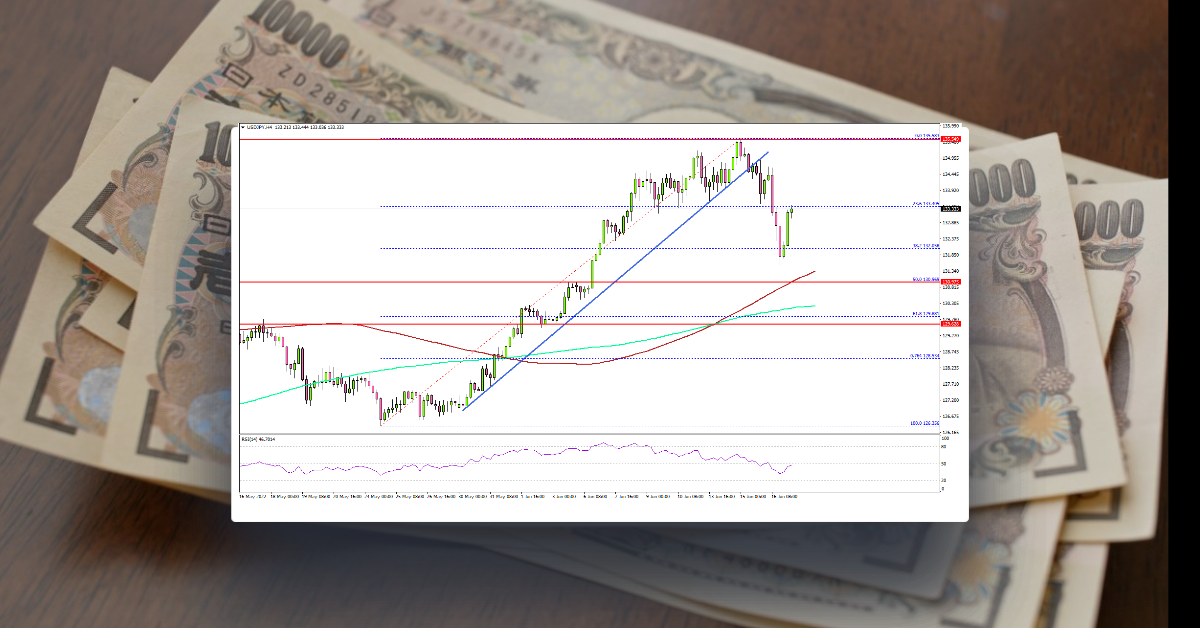This screenshot has height=628, width=1200.
Task: Select the highest candlestick at the chart peak
Action: 740,148
